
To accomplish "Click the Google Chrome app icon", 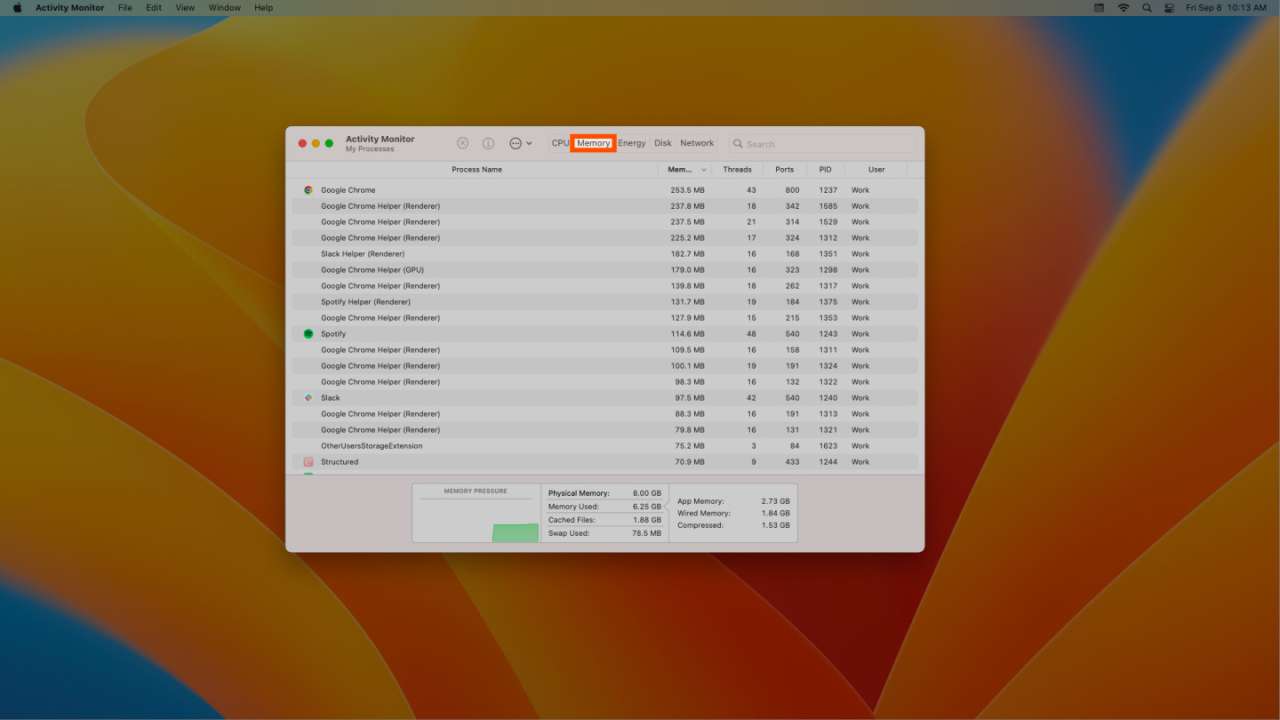I will point(308,189).
